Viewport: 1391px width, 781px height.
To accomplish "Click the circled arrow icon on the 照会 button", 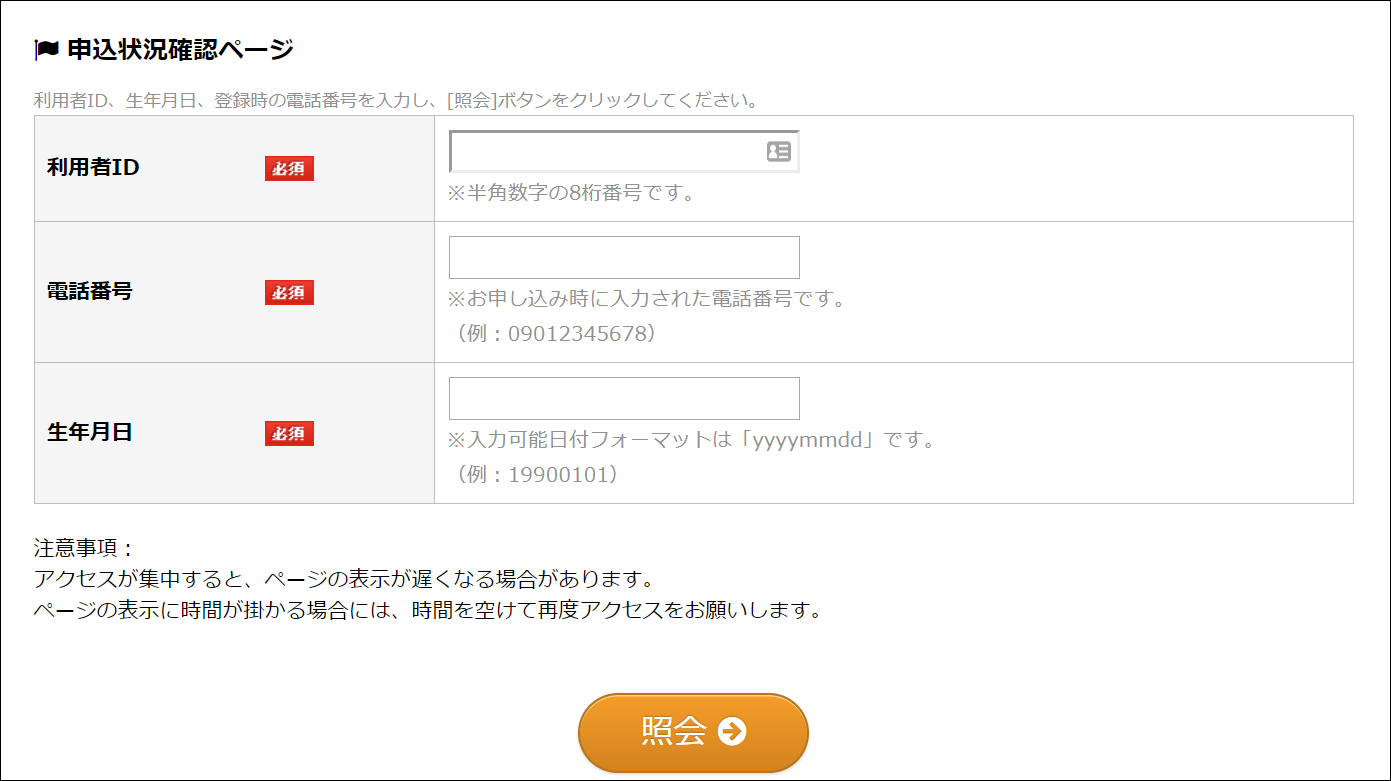I will coord(732,732).
